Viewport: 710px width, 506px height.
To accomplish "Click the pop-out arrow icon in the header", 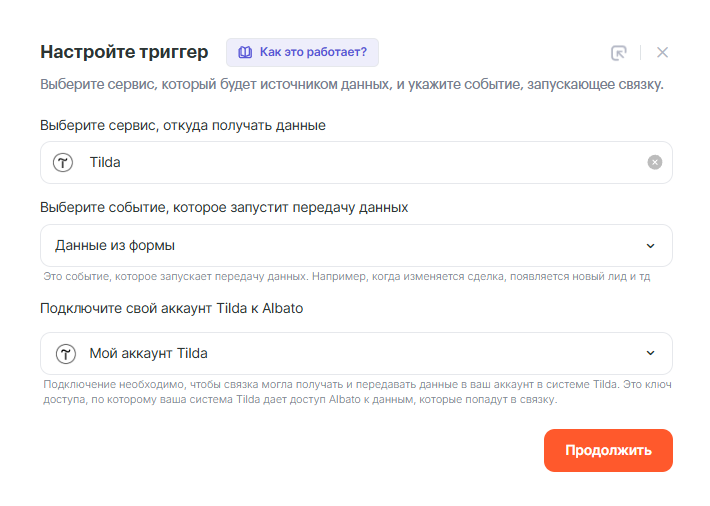I will 618,53.
